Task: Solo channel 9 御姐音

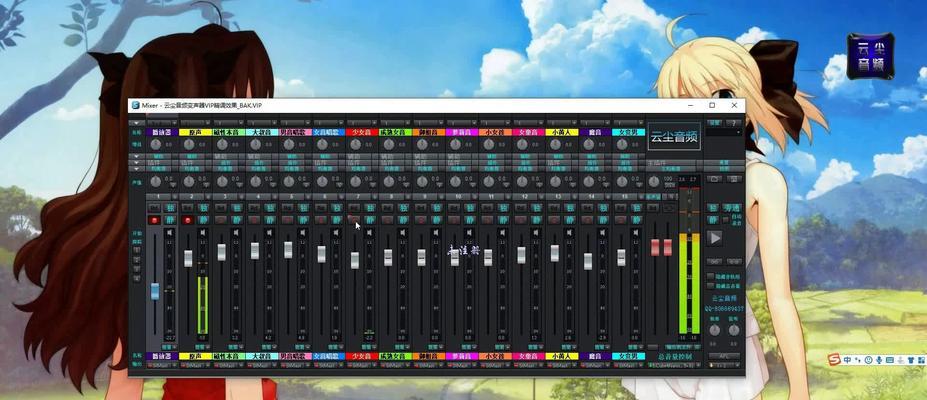Action: (x=436, y=208)
